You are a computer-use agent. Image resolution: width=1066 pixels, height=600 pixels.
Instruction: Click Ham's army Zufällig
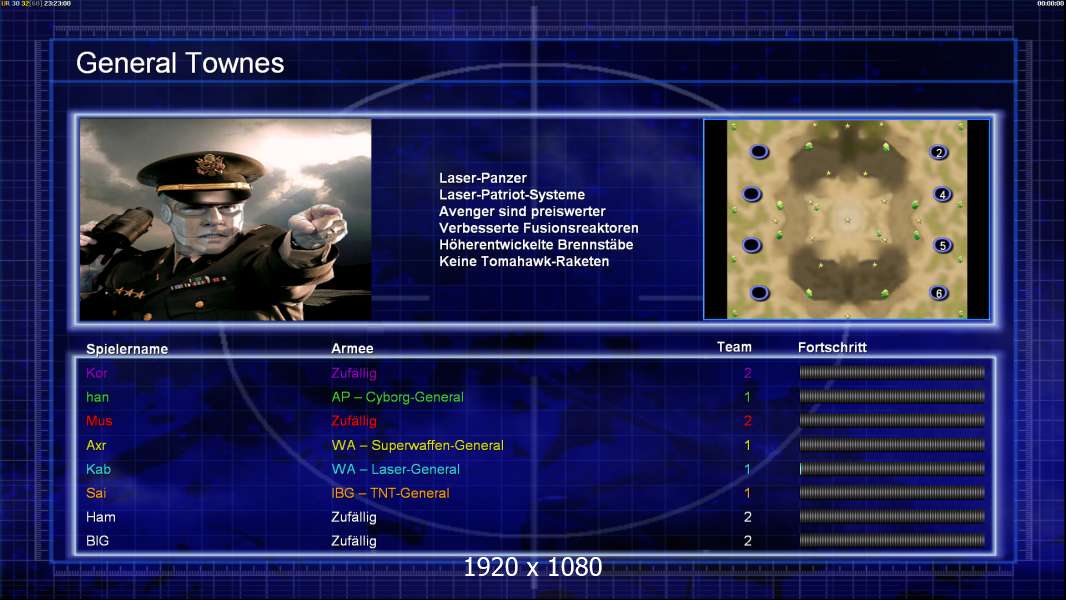[x=354, y=517]
